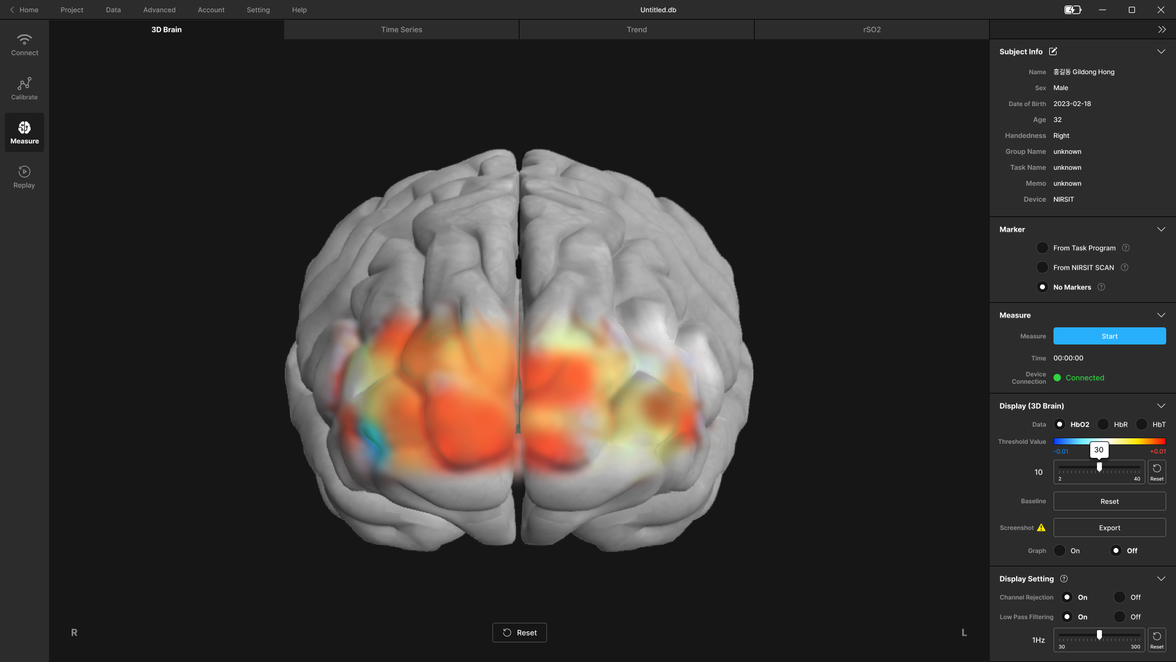Collapse the Subject Info section

point(1161,51)
